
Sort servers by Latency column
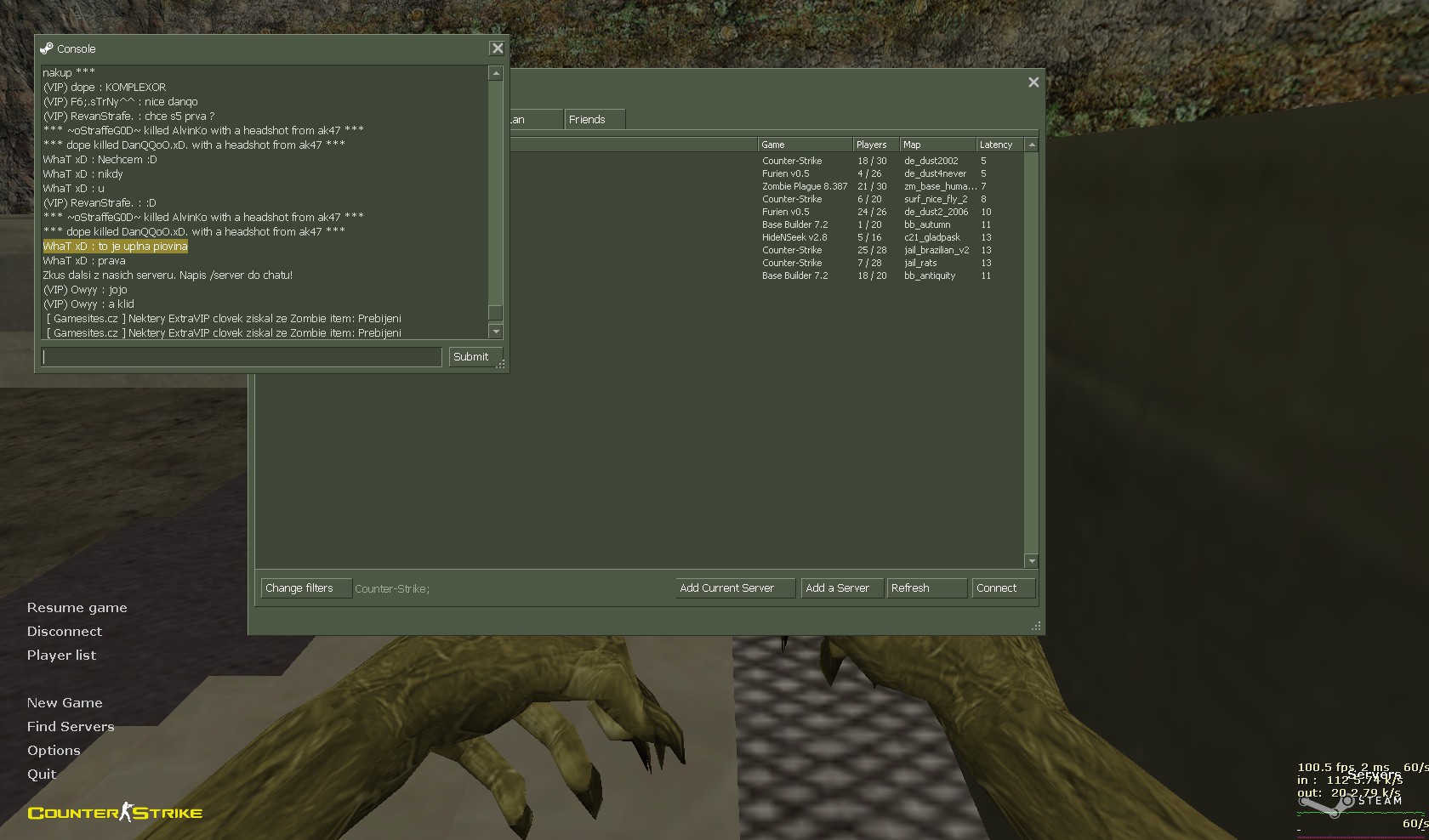[999, 145]
